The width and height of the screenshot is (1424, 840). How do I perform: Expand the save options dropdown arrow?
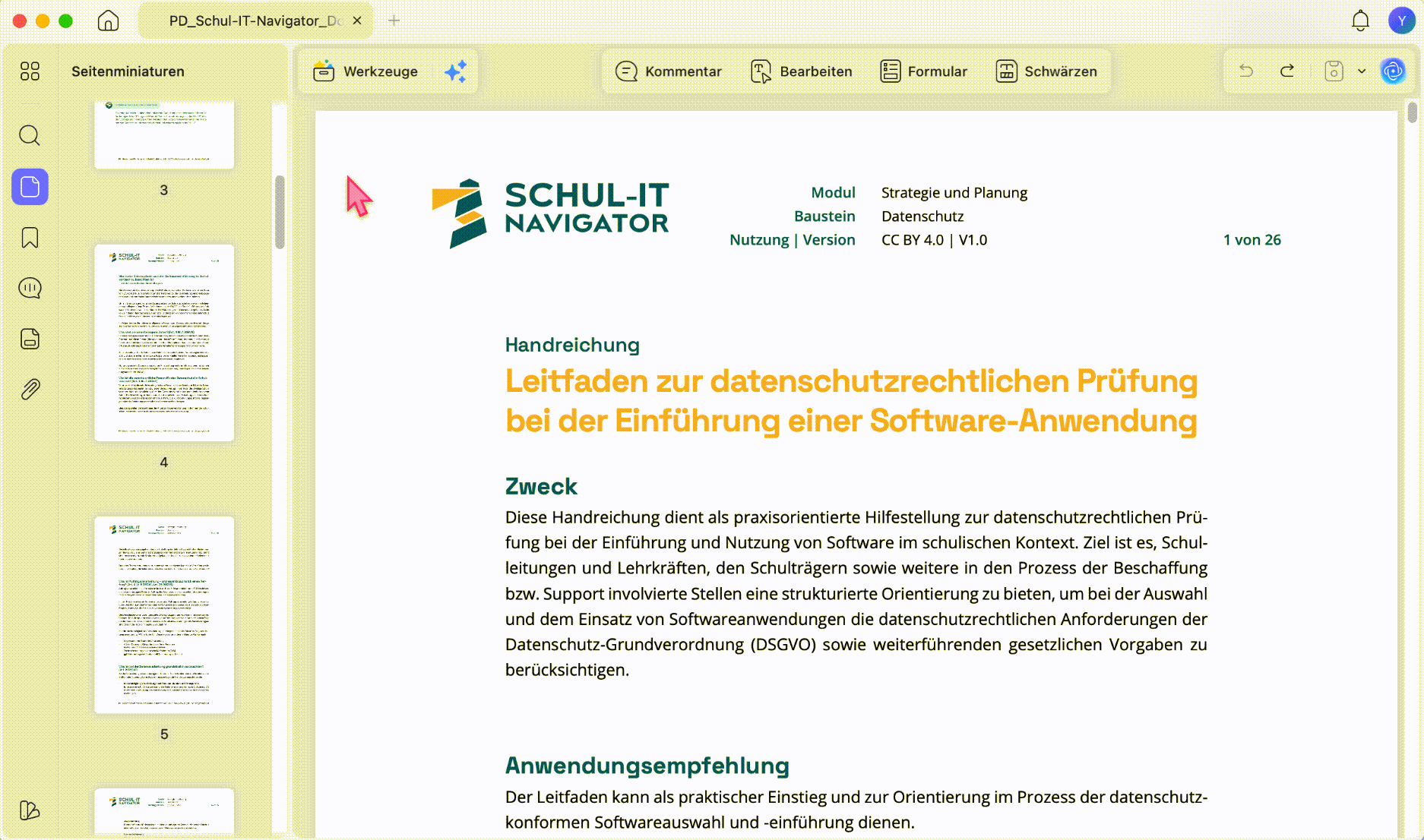pos(1362,71)
